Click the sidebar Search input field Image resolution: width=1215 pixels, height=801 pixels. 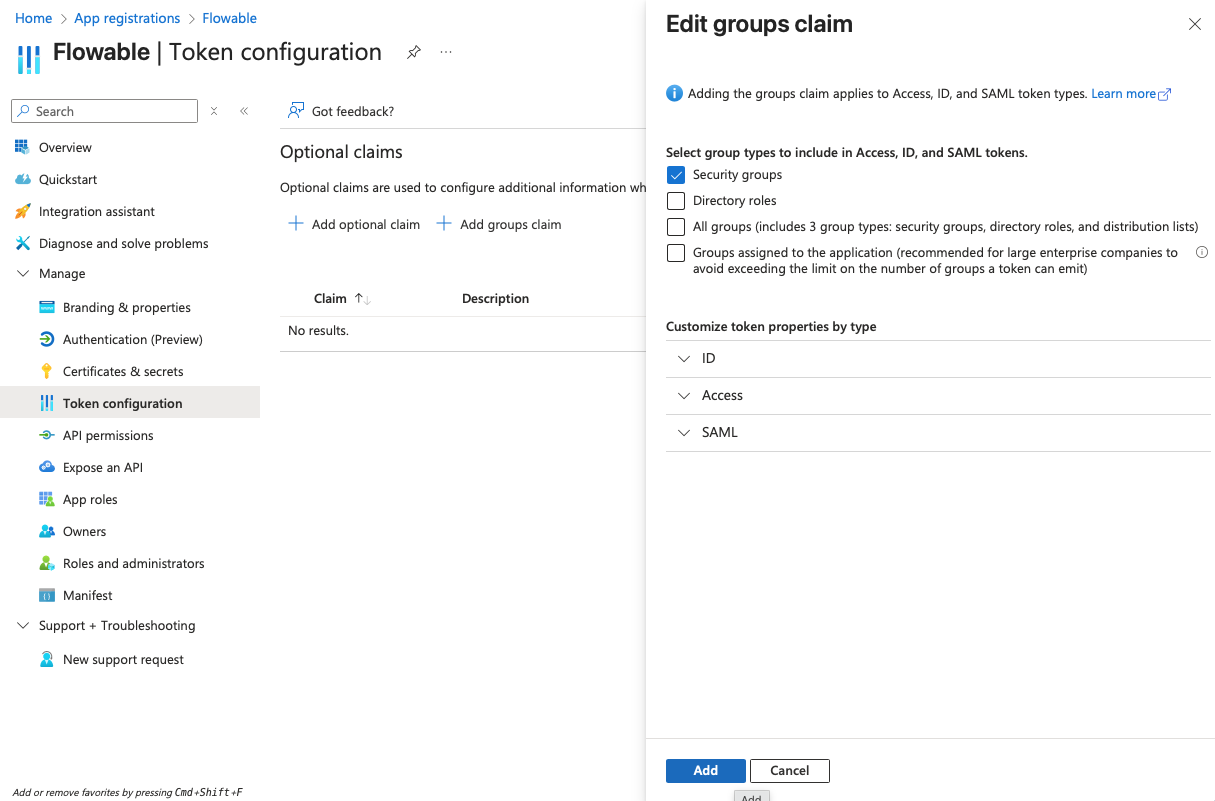tap(113, 111)
